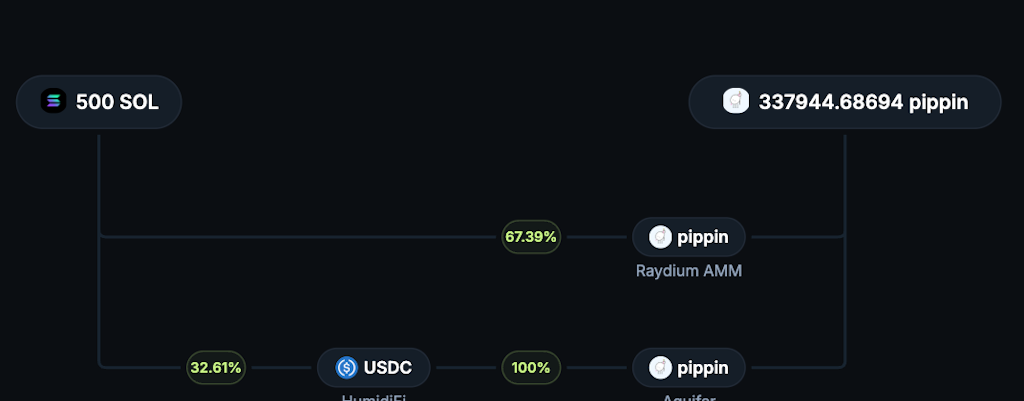Click the line between 67.39% and Raydium pippin

click(596, 237)
